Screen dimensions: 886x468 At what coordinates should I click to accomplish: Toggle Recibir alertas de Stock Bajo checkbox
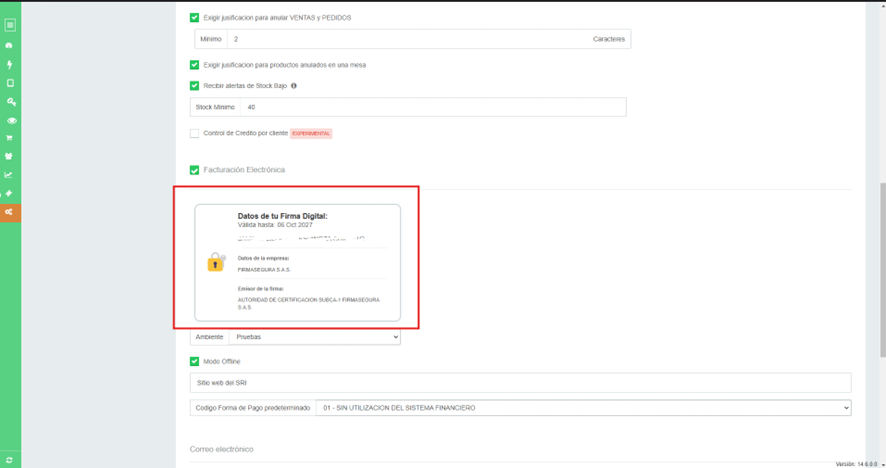point(194,86)
